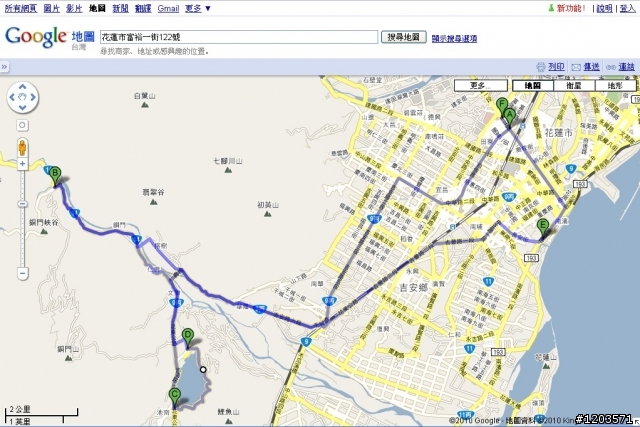Pan map up with the north arrow
Viewport: 640px width, 427px height.
pyautogui.click(x=22, y=87)
